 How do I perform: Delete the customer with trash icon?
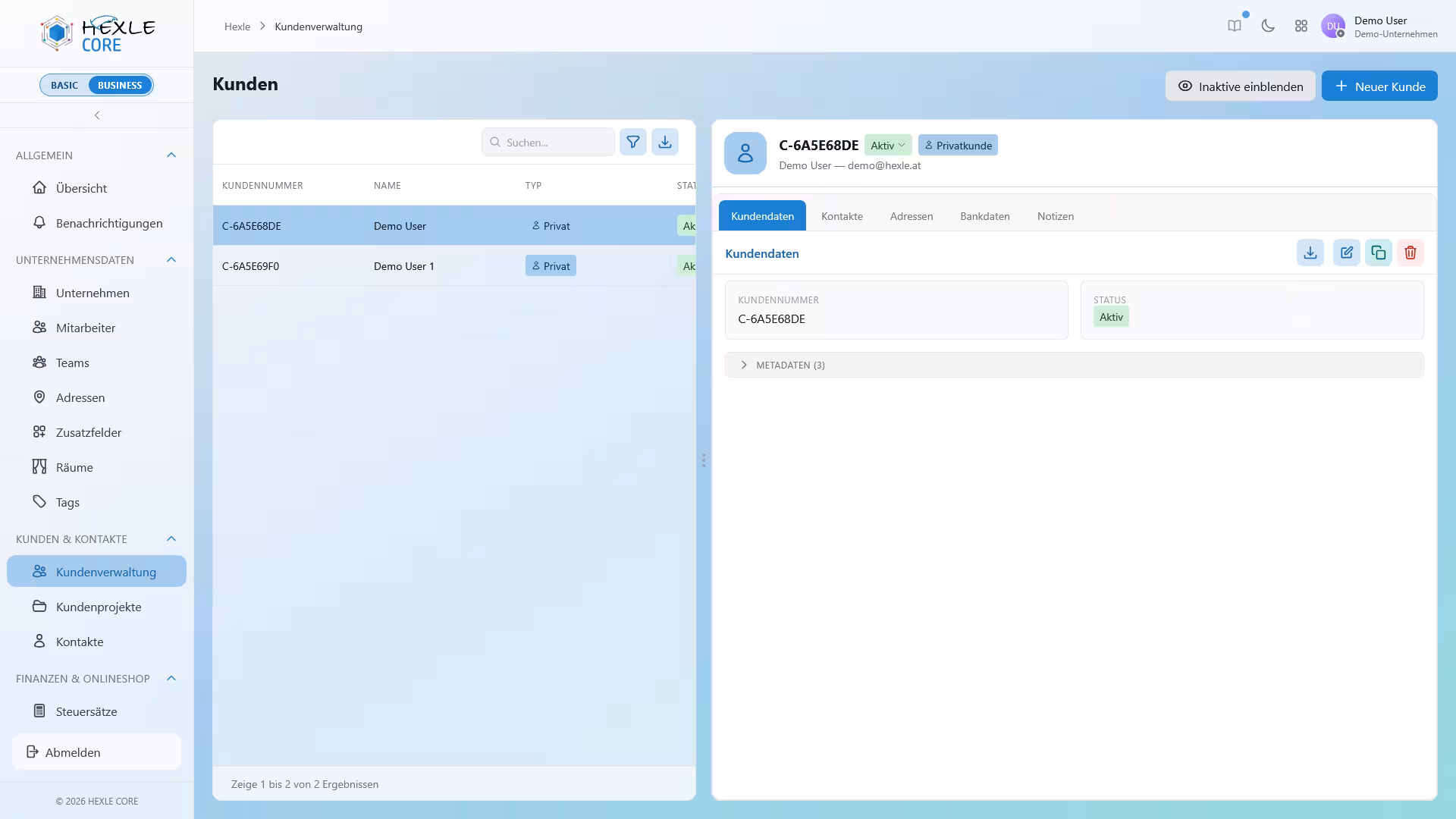1410,253
